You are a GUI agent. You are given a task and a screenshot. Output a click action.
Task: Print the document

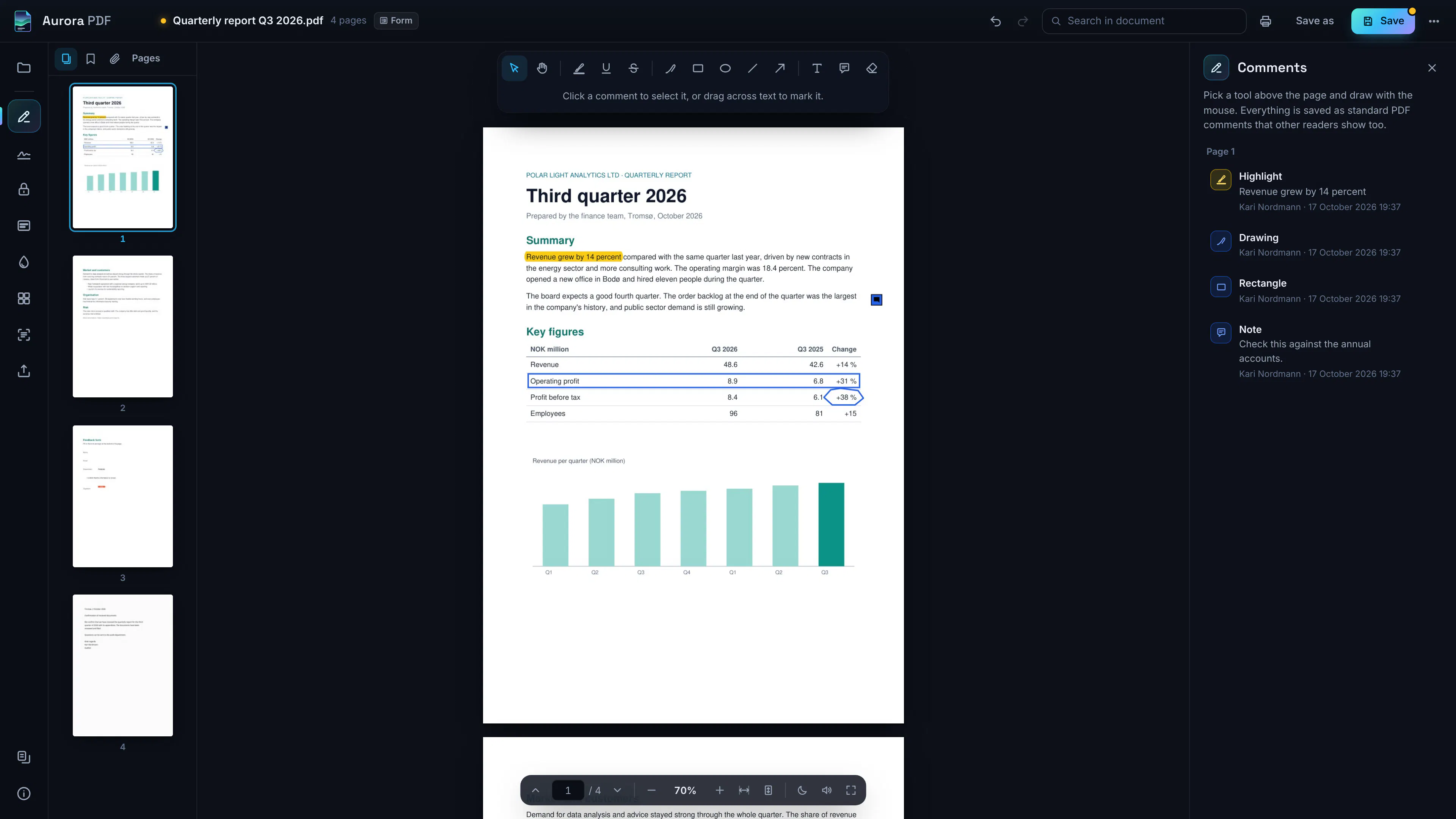(x=1266, y=21)
